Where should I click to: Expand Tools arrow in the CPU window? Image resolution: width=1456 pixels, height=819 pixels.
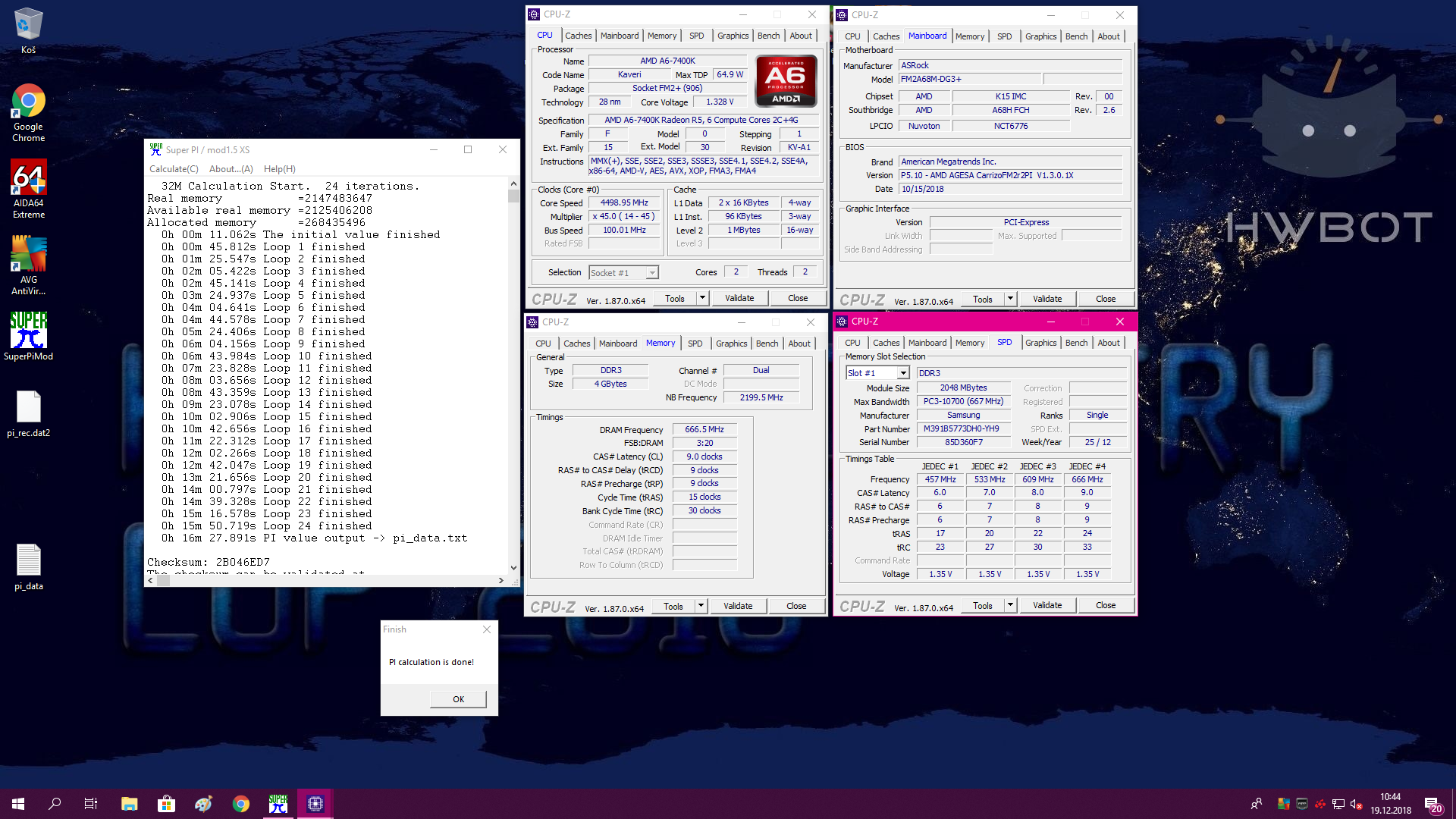pyautogui.click(x=702, y=298)
